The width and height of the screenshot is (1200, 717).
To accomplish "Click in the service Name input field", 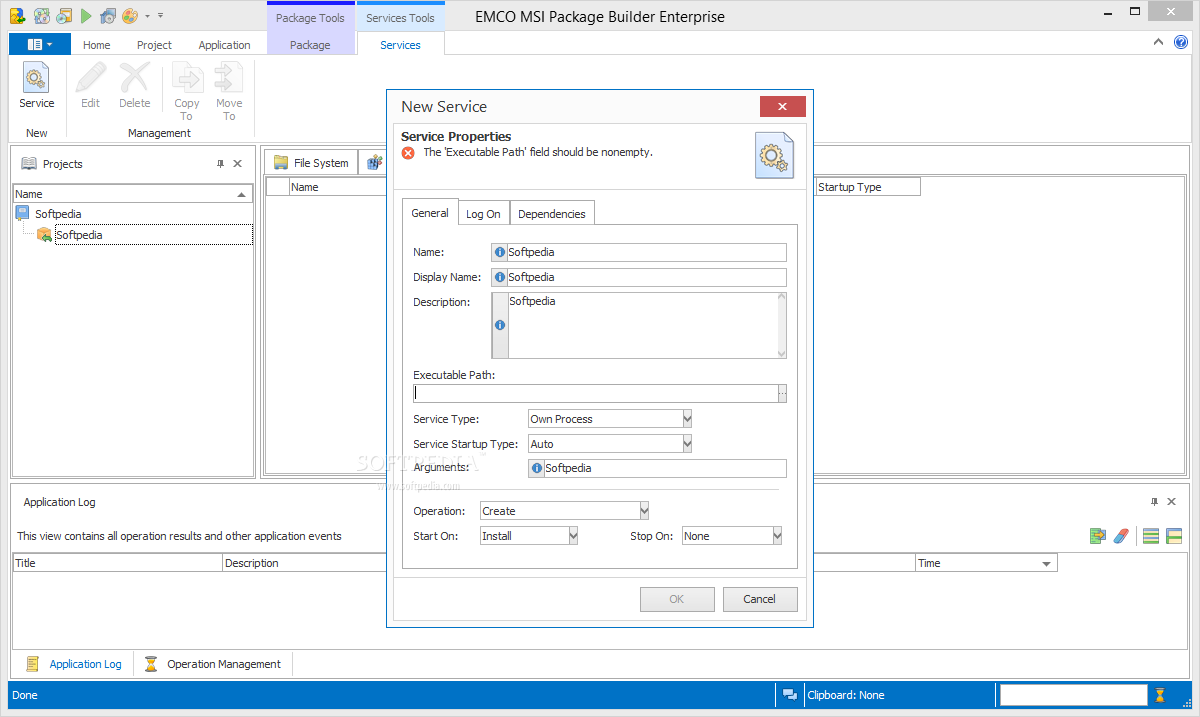I will [x=646, y=253].
